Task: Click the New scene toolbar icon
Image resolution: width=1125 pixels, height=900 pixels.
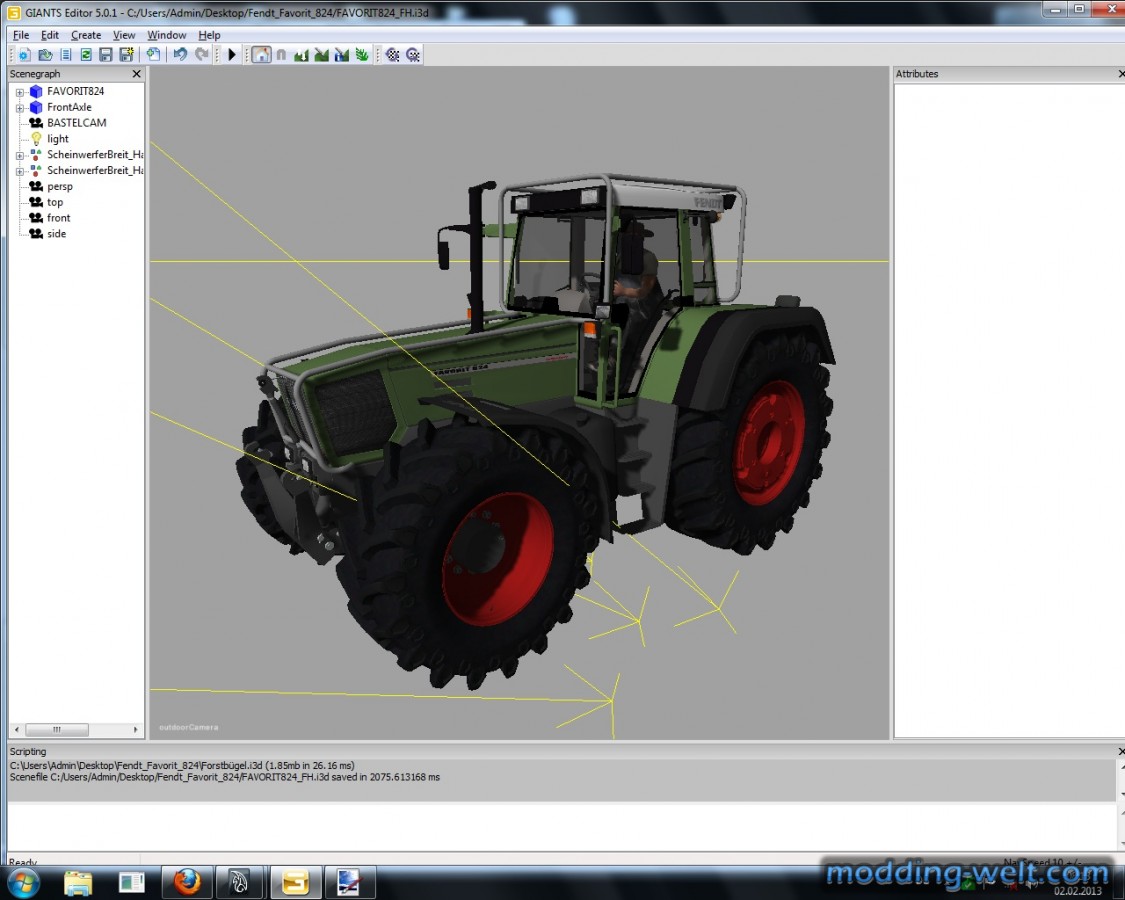Action: 24,55
